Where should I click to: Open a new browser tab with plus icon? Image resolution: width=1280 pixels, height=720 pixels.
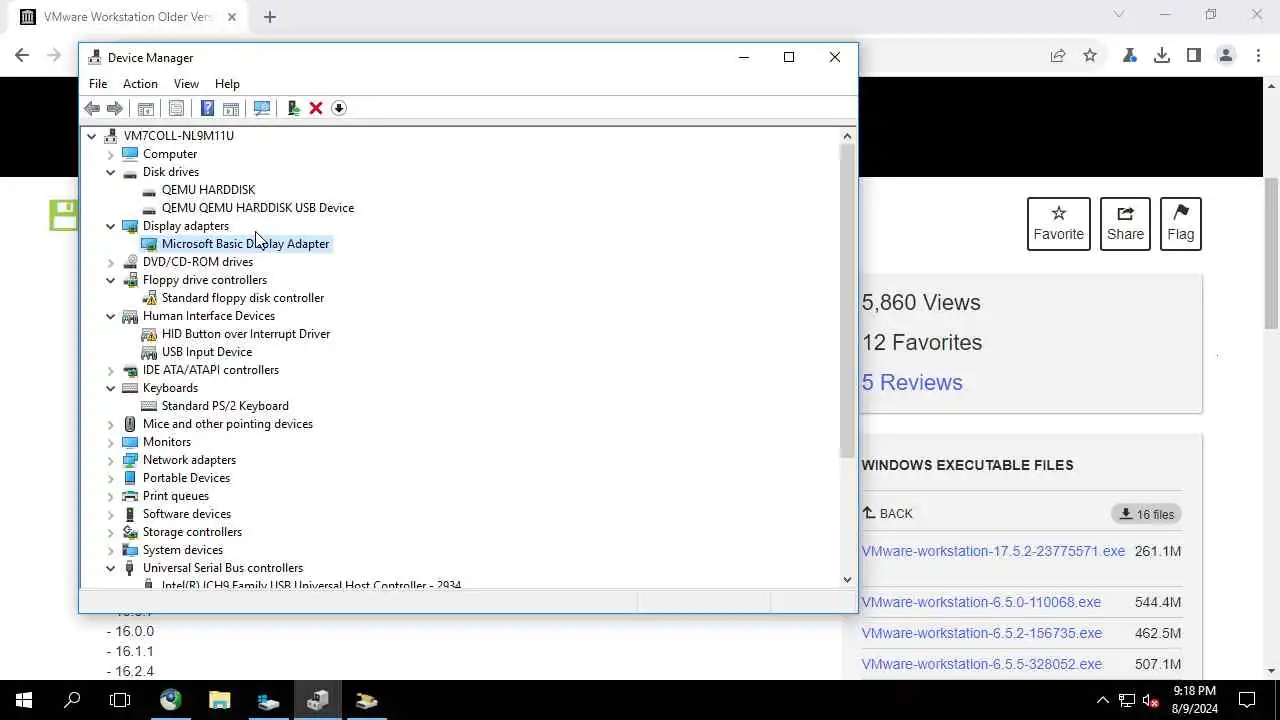[x=269, y=17]
